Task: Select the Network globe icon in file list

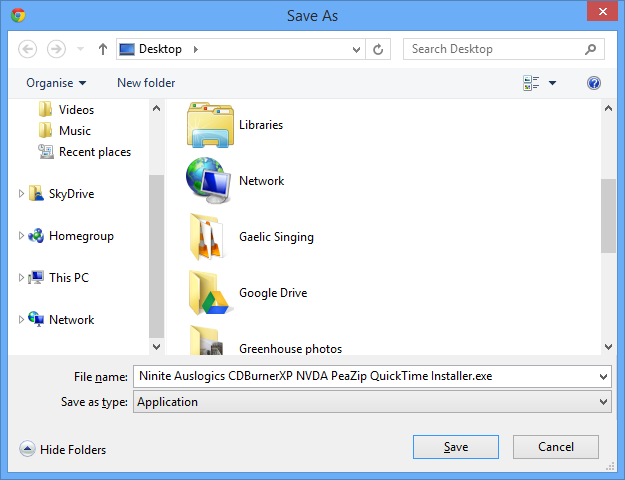Action: coord(208,180)
